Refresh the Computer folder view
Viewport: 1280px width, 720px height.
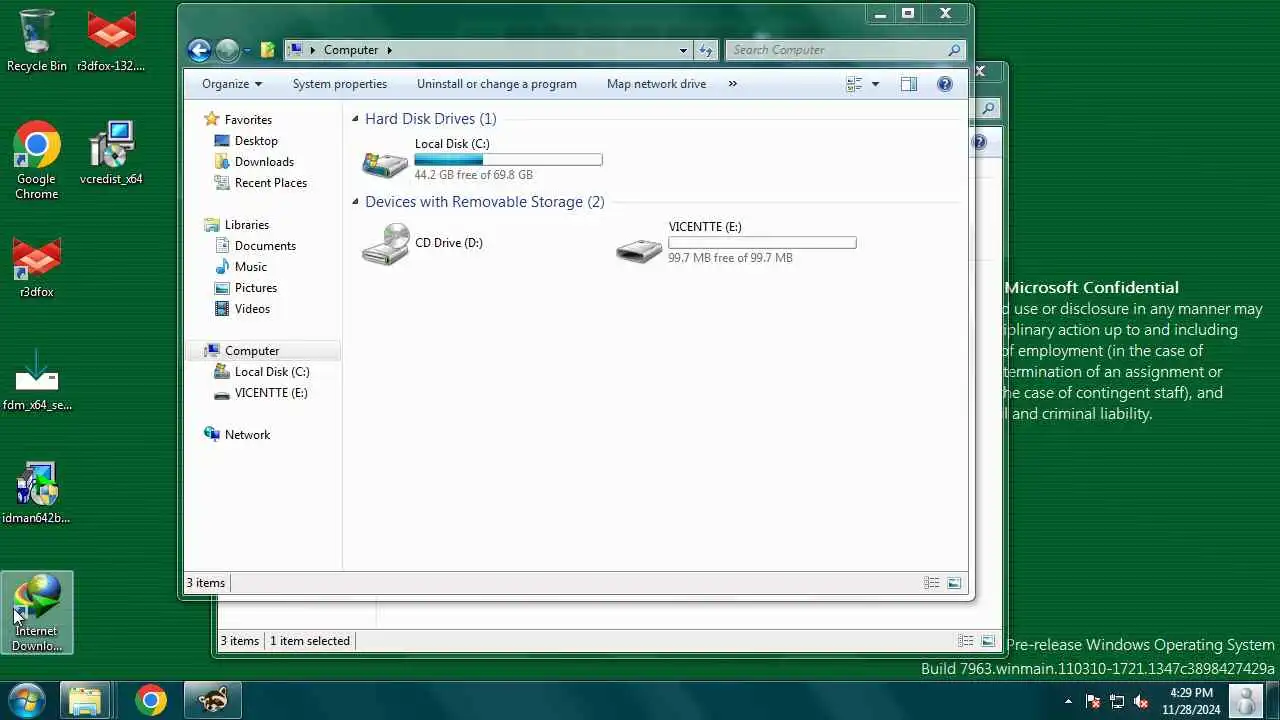pos(706,50)
